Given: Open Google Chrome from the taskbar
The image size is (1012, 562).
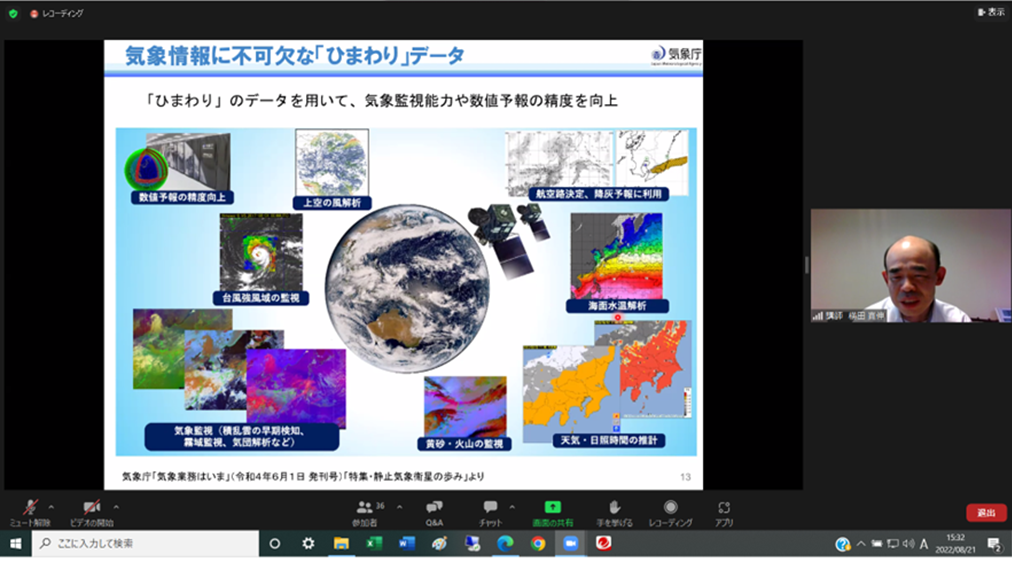Looking at the screenshot, I should point(538,543).
